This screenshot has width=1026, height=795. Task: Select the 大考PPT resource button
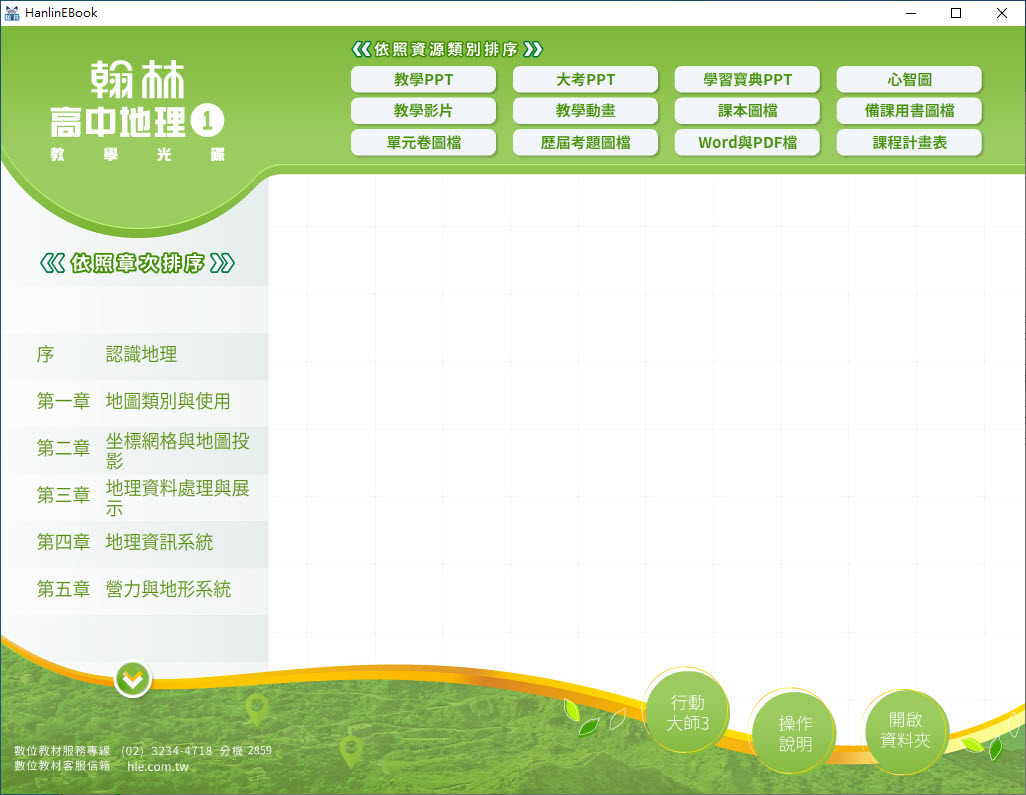585,80
